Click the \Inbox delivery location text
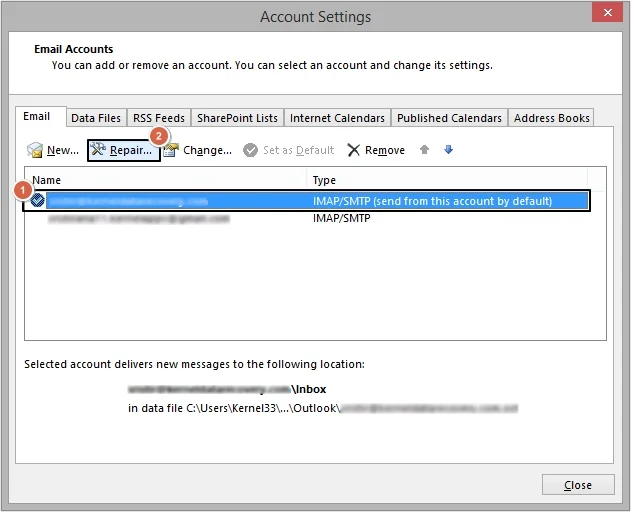The height and width of the screenshot is (512, 631). [x=309, y=389]
